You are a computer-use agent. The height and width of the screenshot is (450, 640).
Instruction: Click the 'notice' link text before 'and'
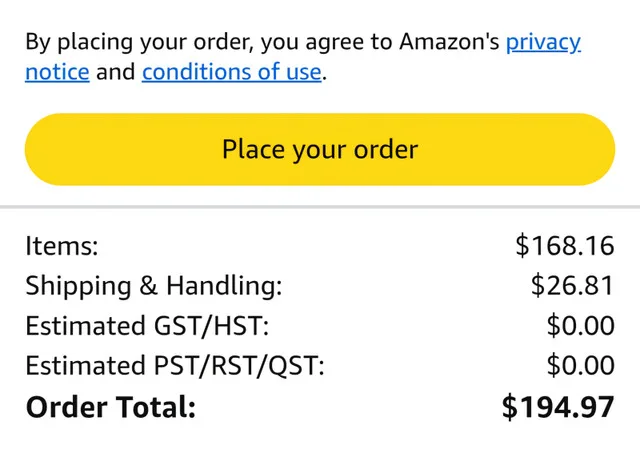click(57, 72)
